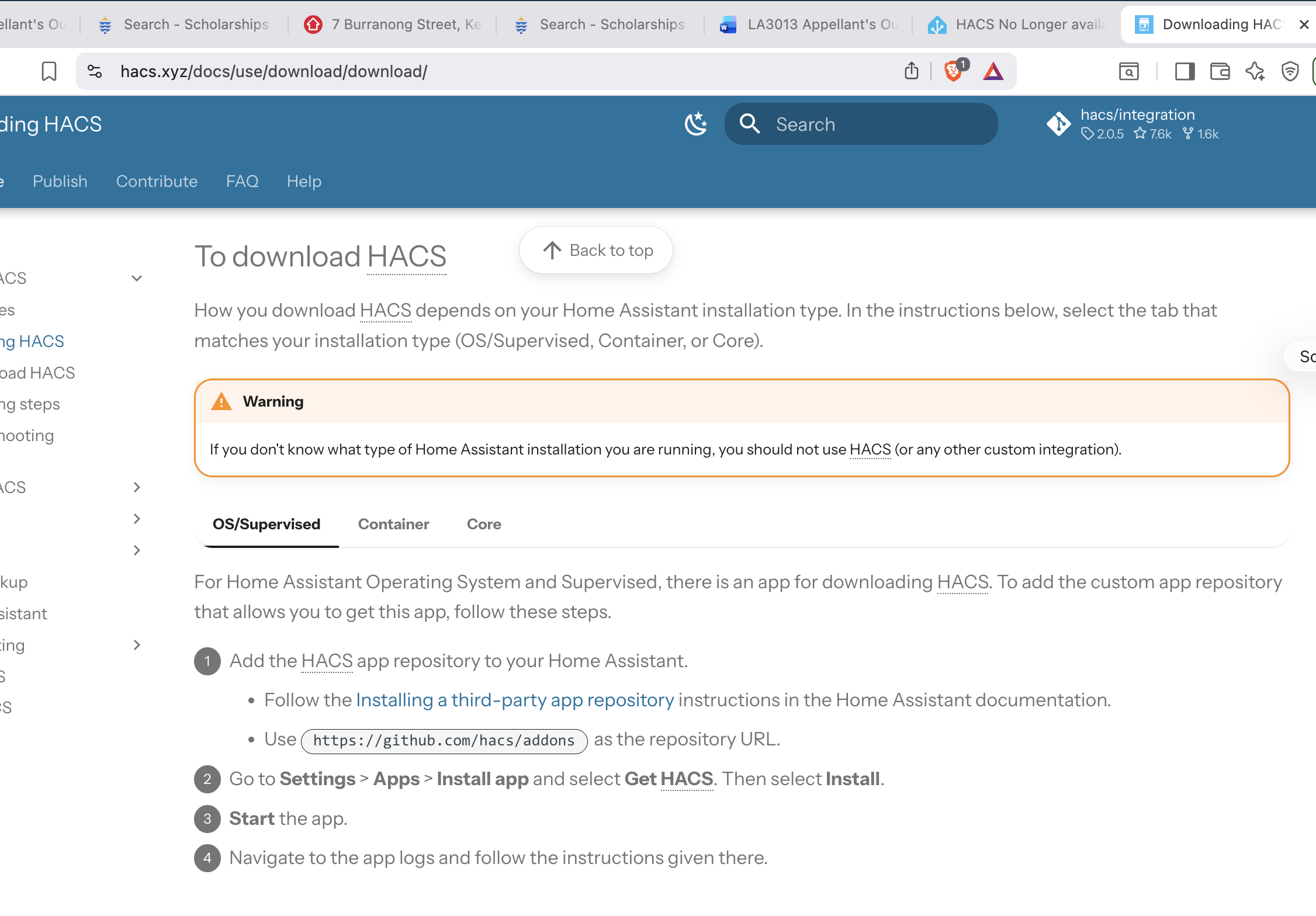Viewport: 1316px width, 916px height.
Task: Click the VPN shield icon in toolbar
Action: tap(1290, 71)
